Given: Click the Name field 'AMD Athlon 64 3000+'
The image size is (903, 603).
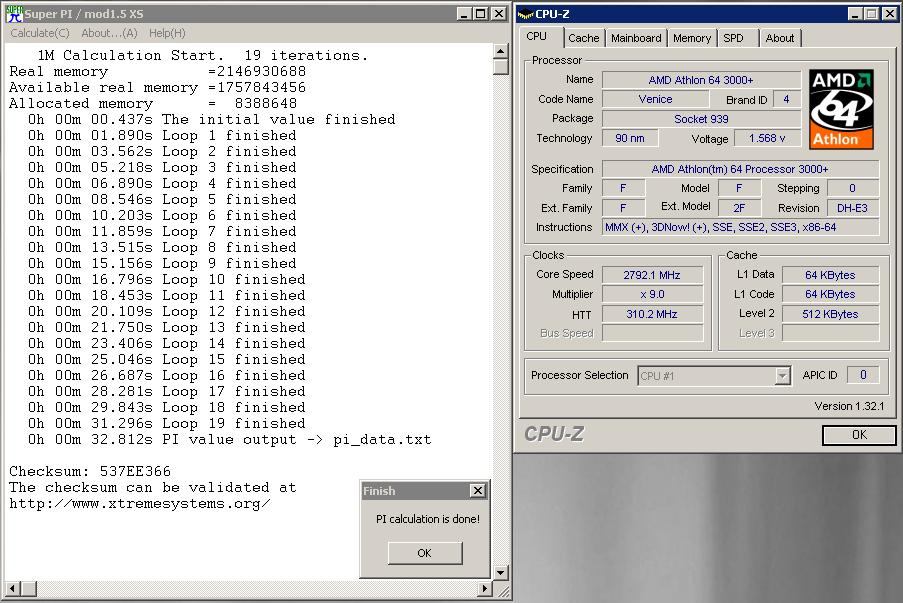Looking at the screenshot, I should click(701, 80).
